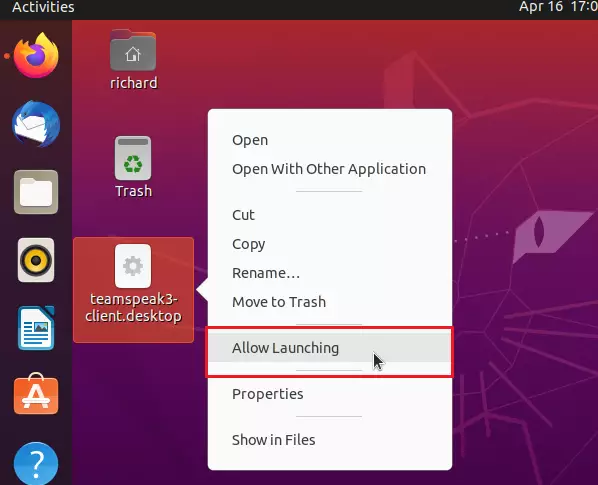Select the richard home folder icon
Screen dimensions: 598x485
point(133,59)
